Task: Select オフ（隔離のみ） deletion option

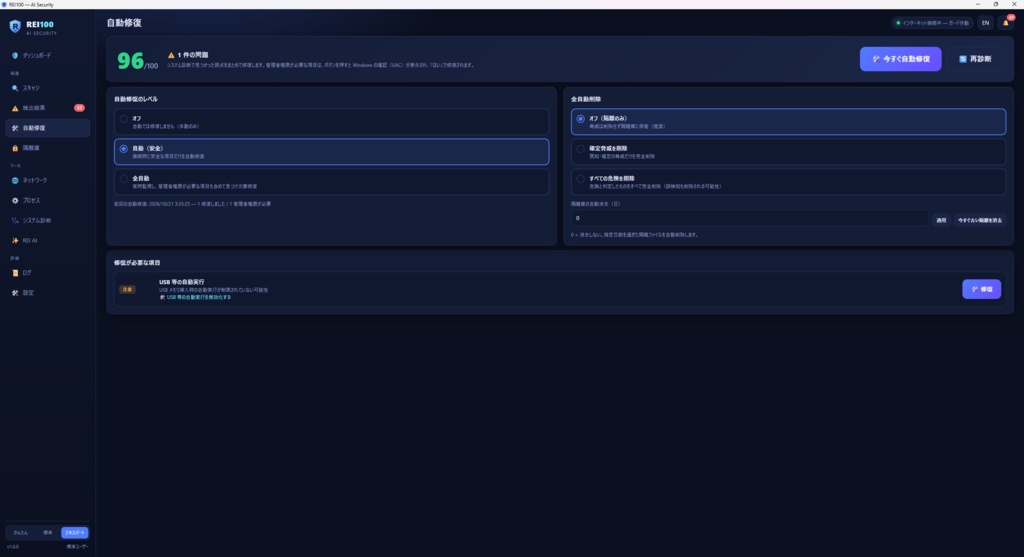Action: coord(788,122)
